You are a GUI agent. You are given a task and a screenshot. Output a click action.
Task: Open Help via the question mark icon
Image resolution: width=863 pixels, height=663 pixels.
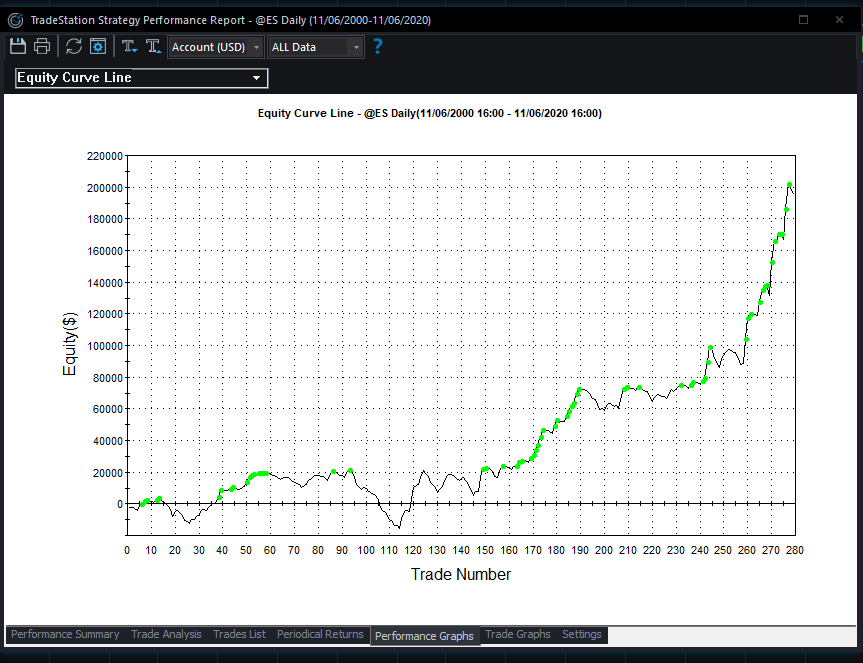point(377,45)
